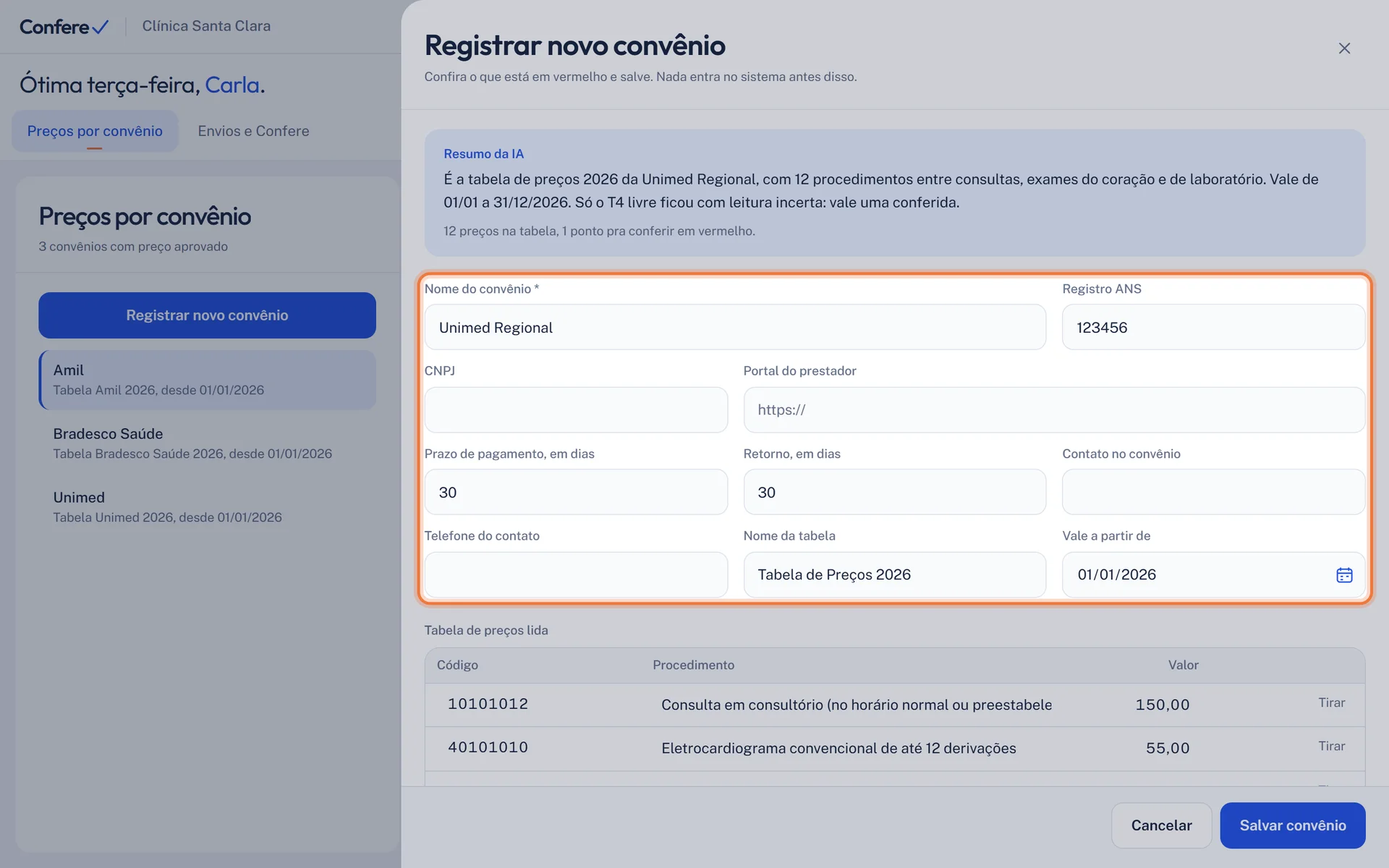Click the Resumo da IA heading
1389x868 pixels.
483,154
